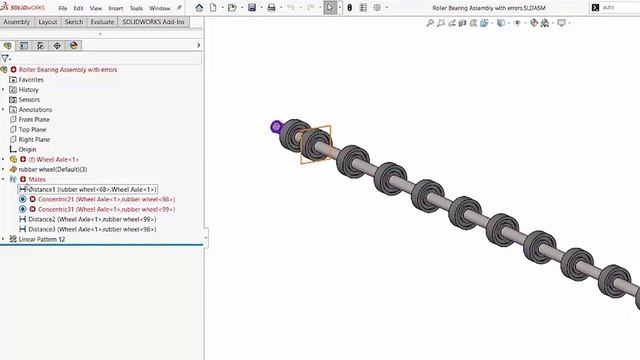Screen dimensions: 640x360
Task: Switch to DisplayManager tab
Action: [73, 45]
